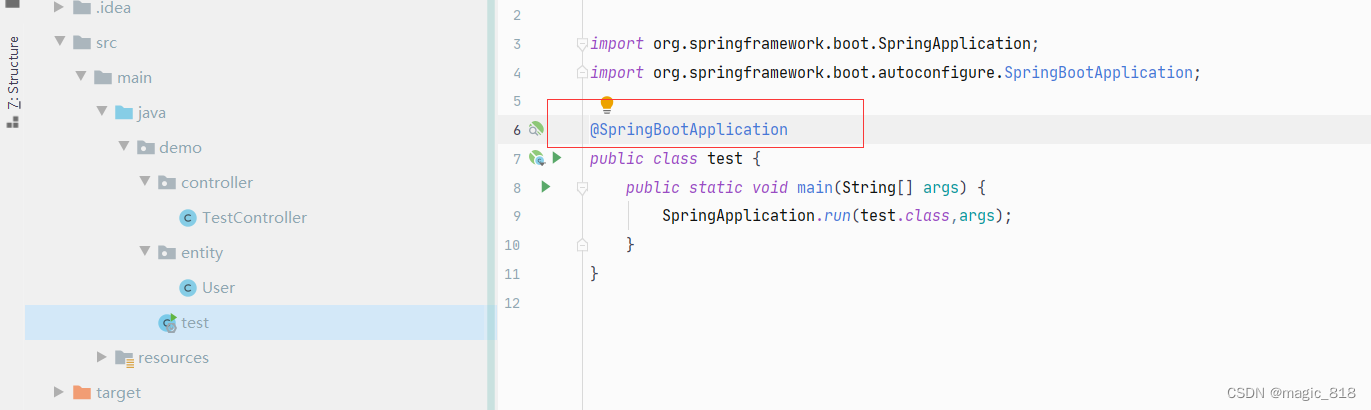Click the yellow intention light bulb
The width and height of the screenshot is (1371, 410).
(606, 104)
